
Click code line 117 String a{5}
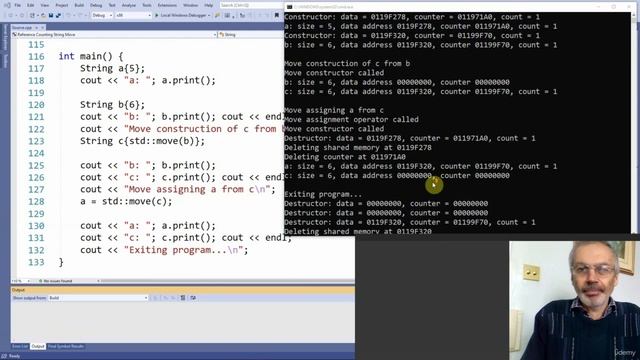coord(112,69)
